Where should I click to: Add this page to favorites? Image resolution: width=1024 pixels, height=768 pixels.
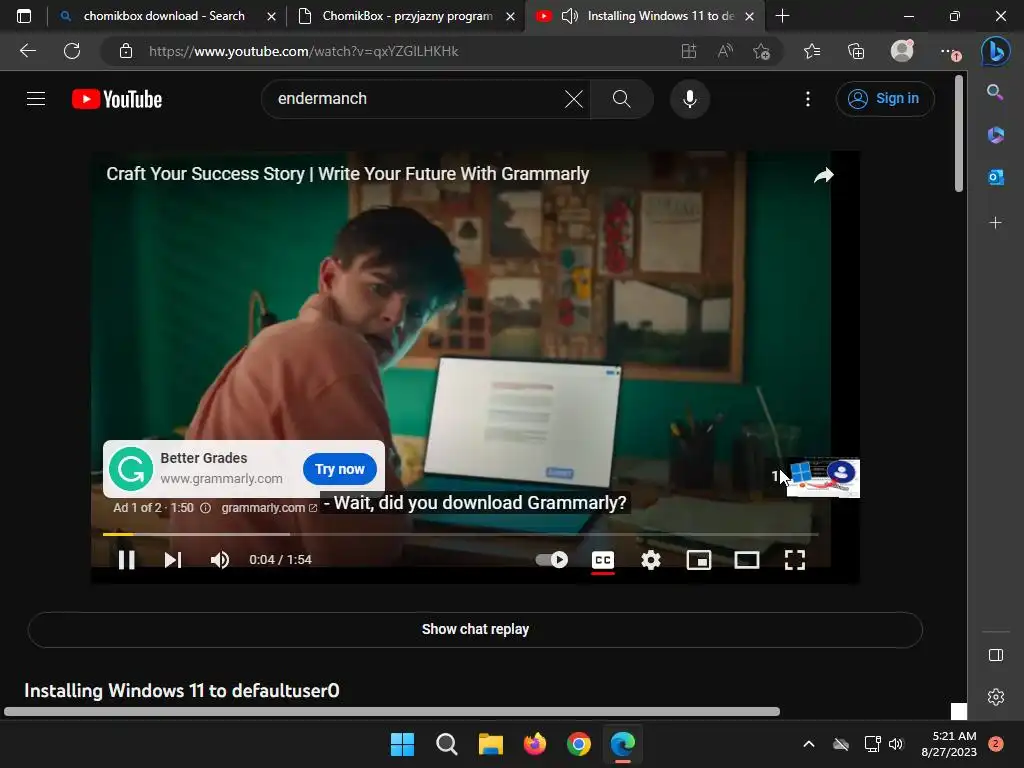761,51
